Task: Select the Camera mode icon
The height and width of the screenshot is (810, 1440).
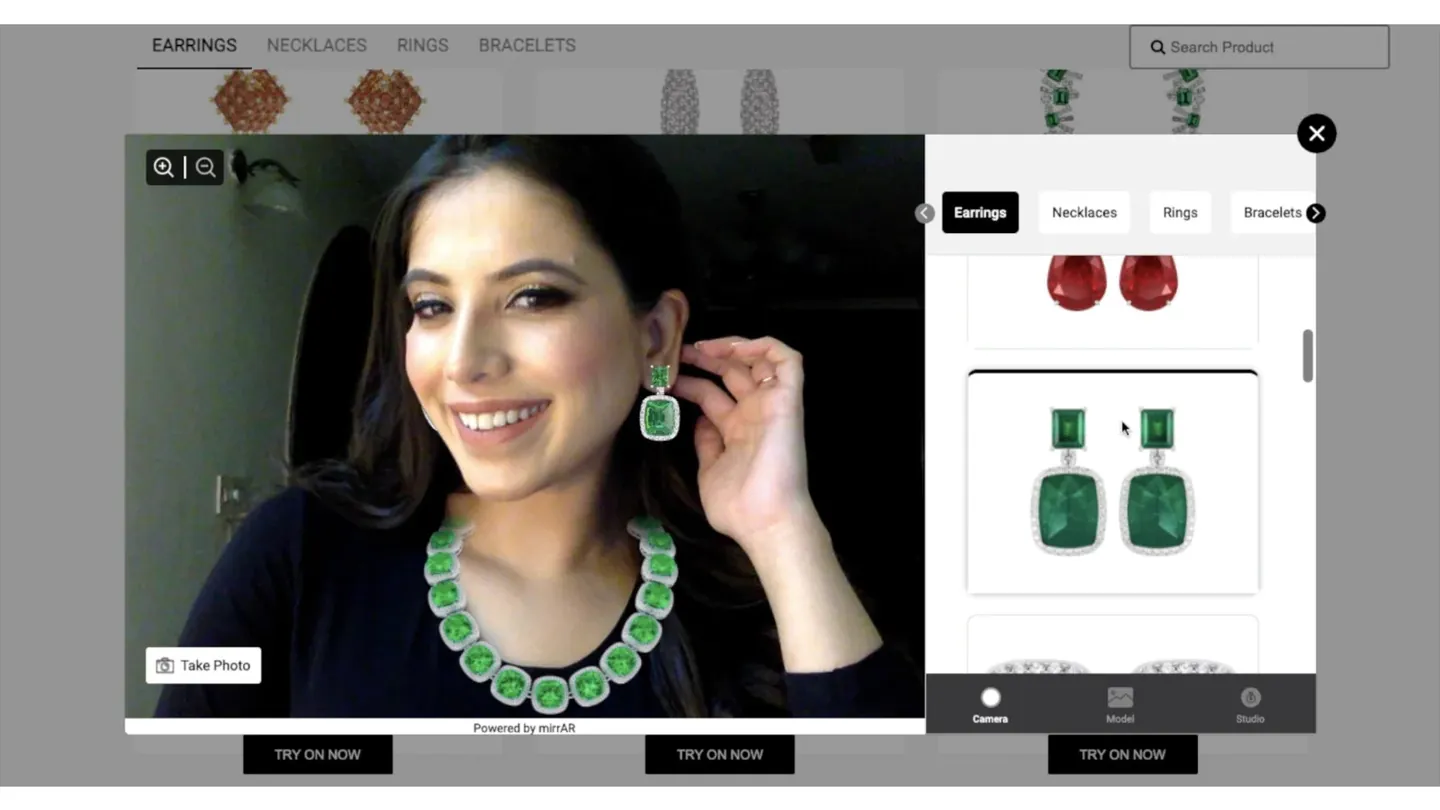Action: (990, 704)
